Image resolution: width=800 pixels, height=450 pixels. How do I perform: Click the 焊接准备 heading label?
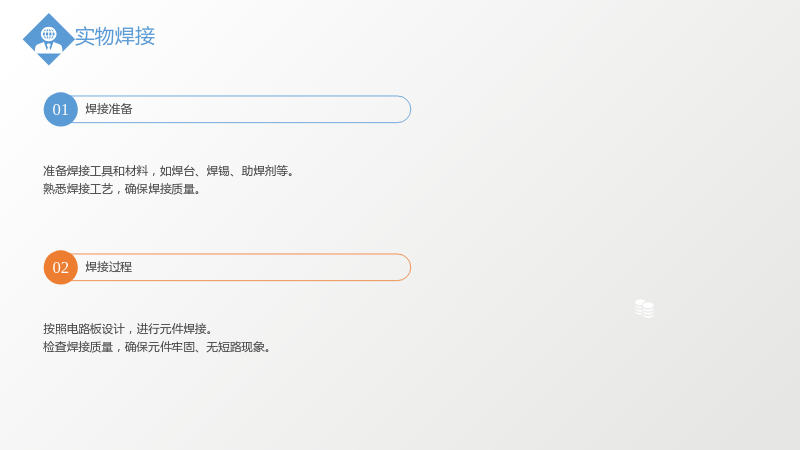coord(109,109)
